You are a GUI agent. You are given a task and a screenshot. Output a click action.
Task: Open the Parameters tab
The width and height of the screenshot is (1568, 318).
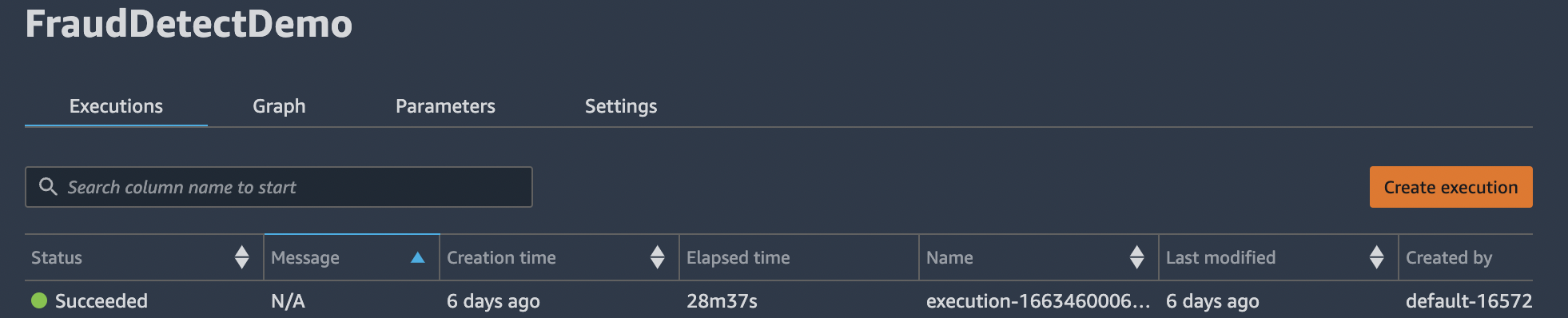pyautogui.click(x=445, y=106)
